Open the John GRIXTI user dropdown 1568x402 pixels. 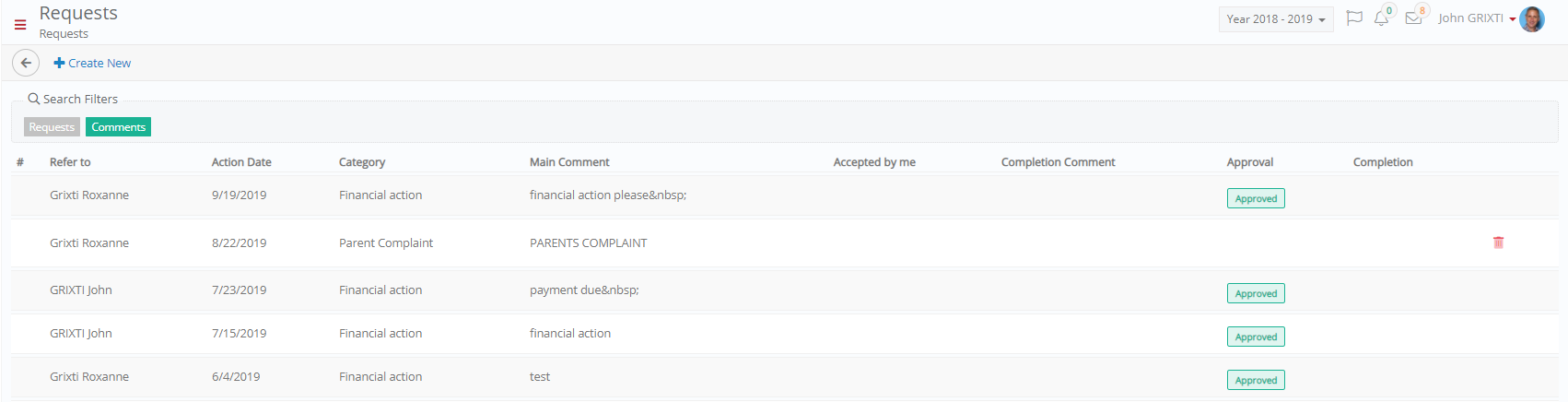[x=1477, y=18]
